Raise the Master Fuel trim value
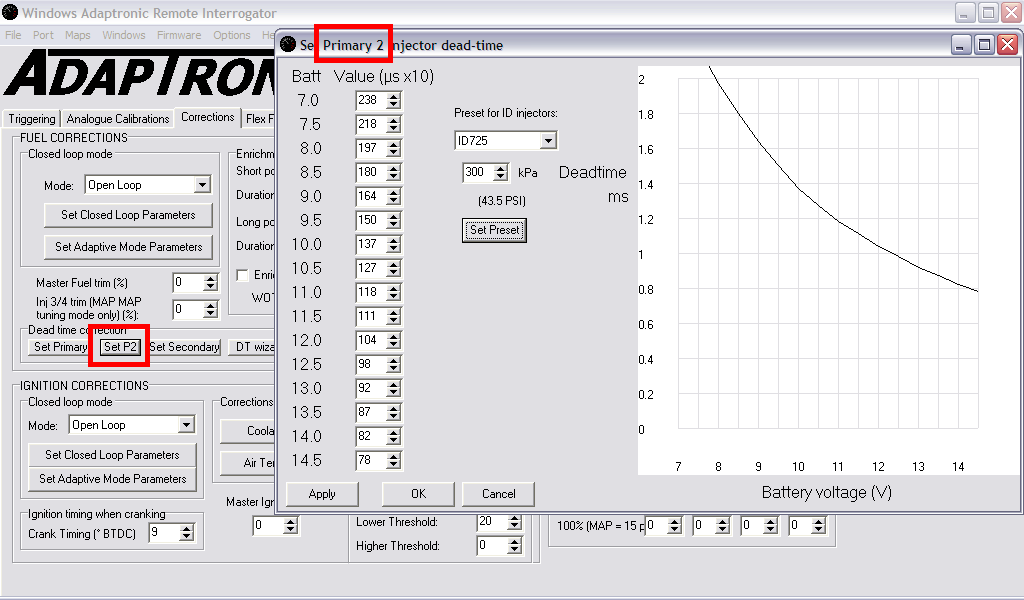Viewport: 1024px width, 600px height. click(x=210, y=279)
